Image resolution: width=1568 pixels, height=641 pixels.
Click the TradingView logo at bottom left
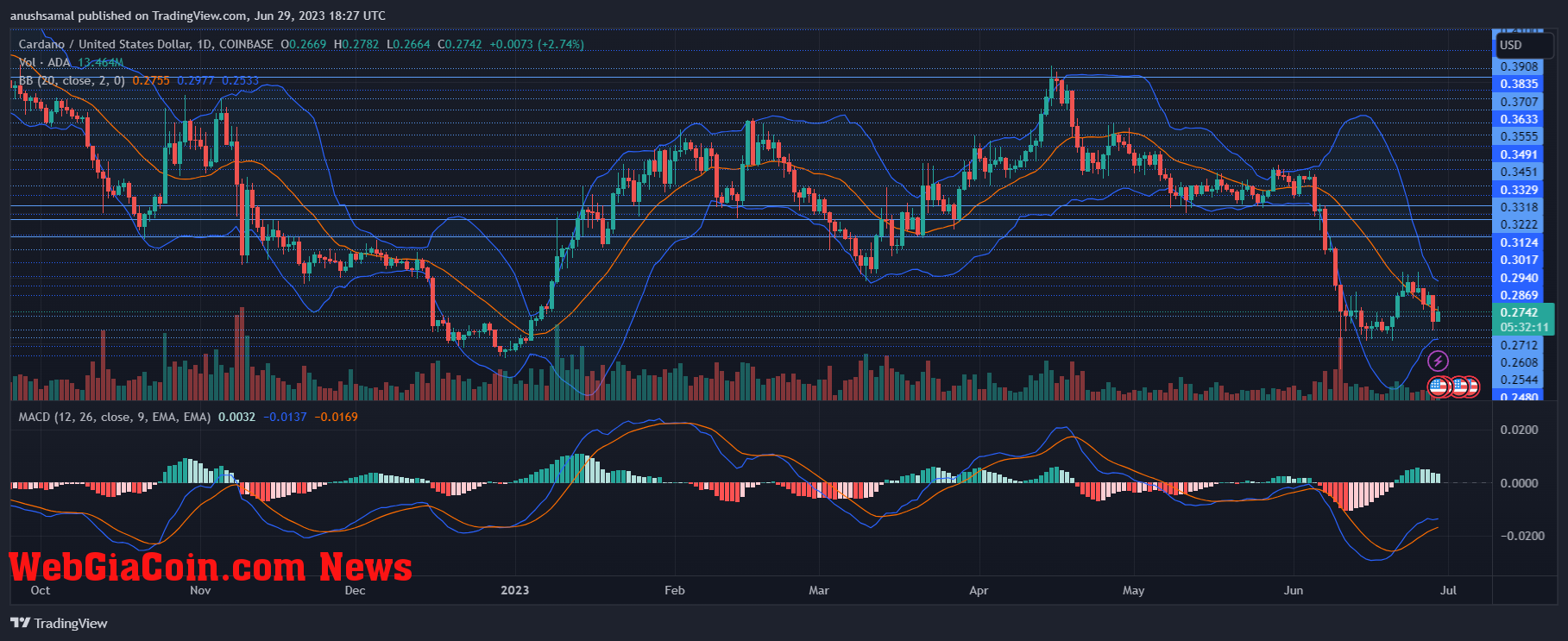[x=59, y=623]
